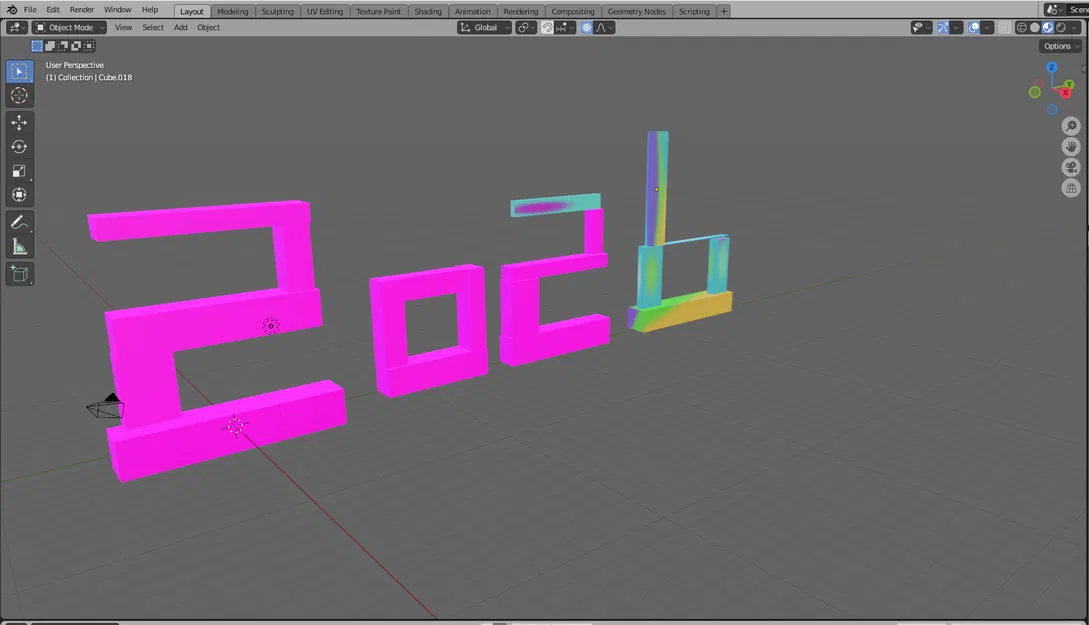Toggle X-ray view in header
This screenshot has width=1089, height=625.
[x=1004, y=28]
